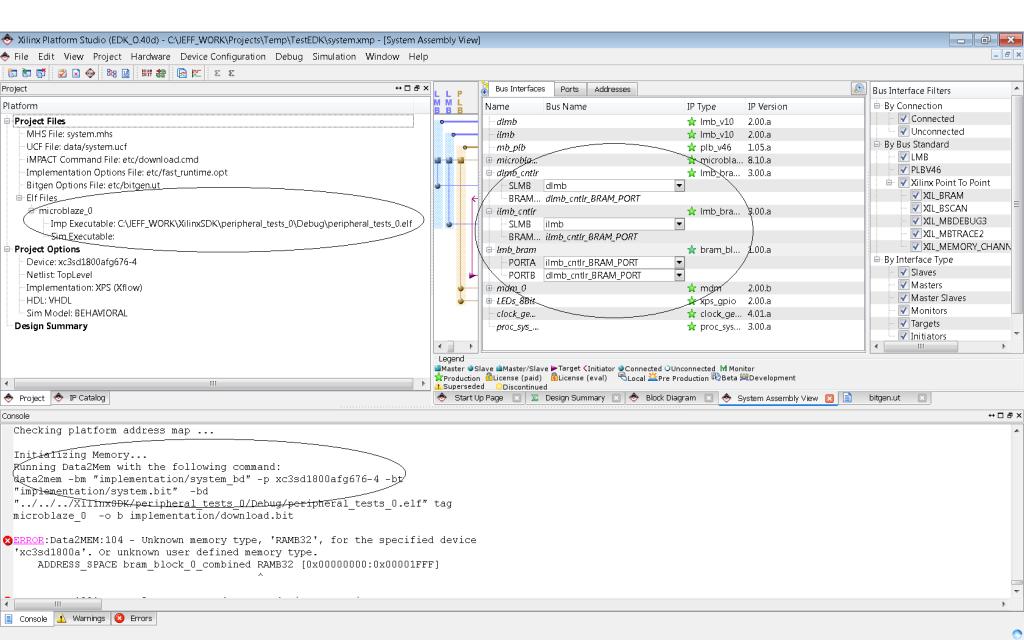Screen dimensions: 1024x640
Task: Disable the XIL_BRAM filter checkbox
Action: (916, 196)
